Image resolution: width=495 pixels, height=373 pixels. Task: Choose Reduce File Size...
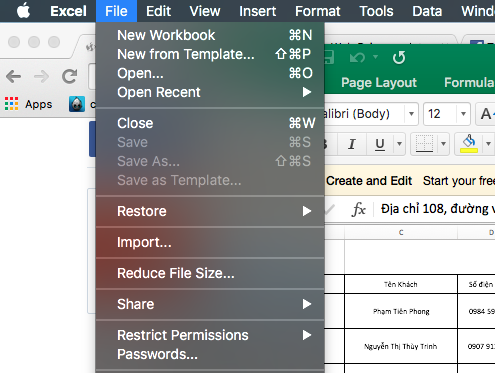click(210, 273)
